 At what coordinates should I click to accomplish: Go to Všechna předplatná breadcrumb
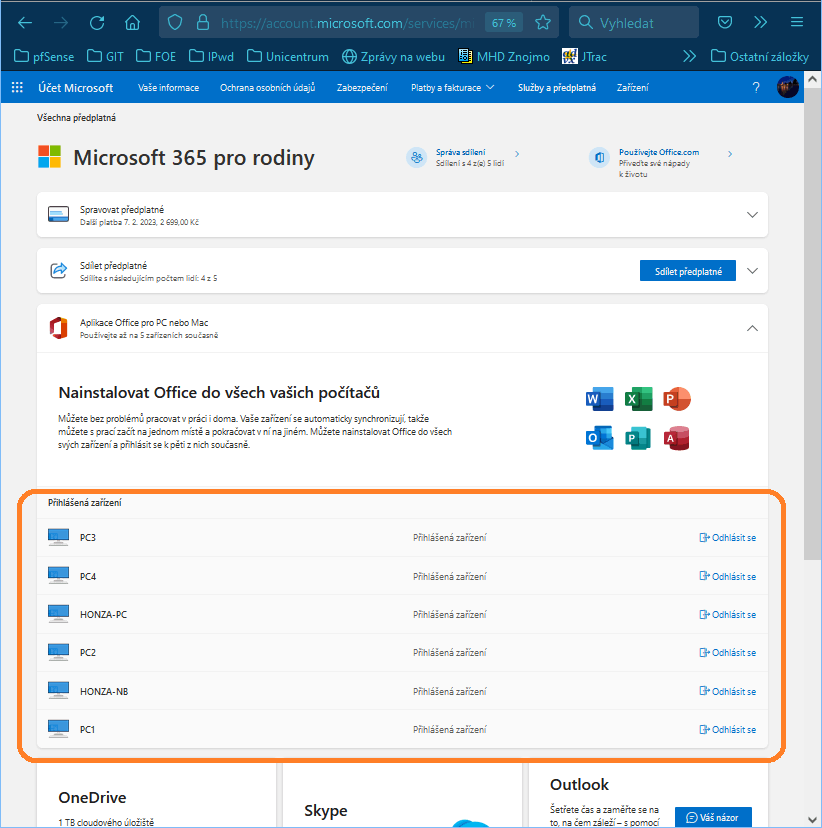(76, 118)
